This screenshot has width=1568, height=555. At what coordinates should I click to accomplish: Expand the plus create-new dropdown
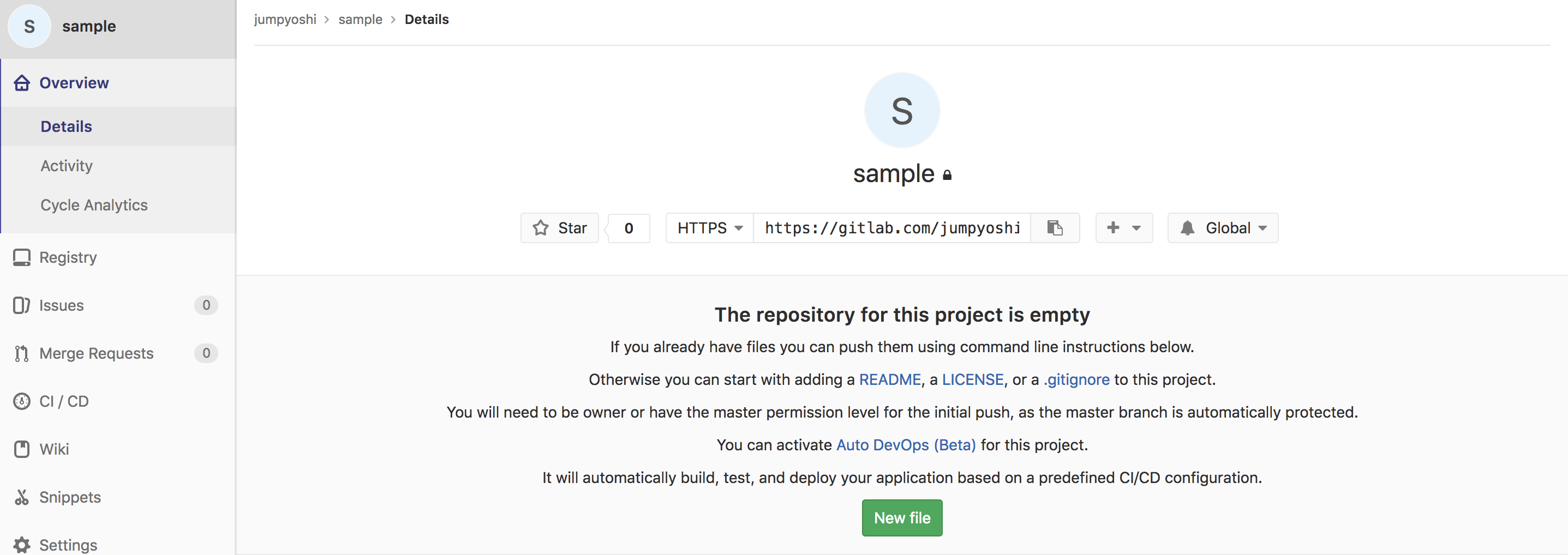coord(1124,227)
